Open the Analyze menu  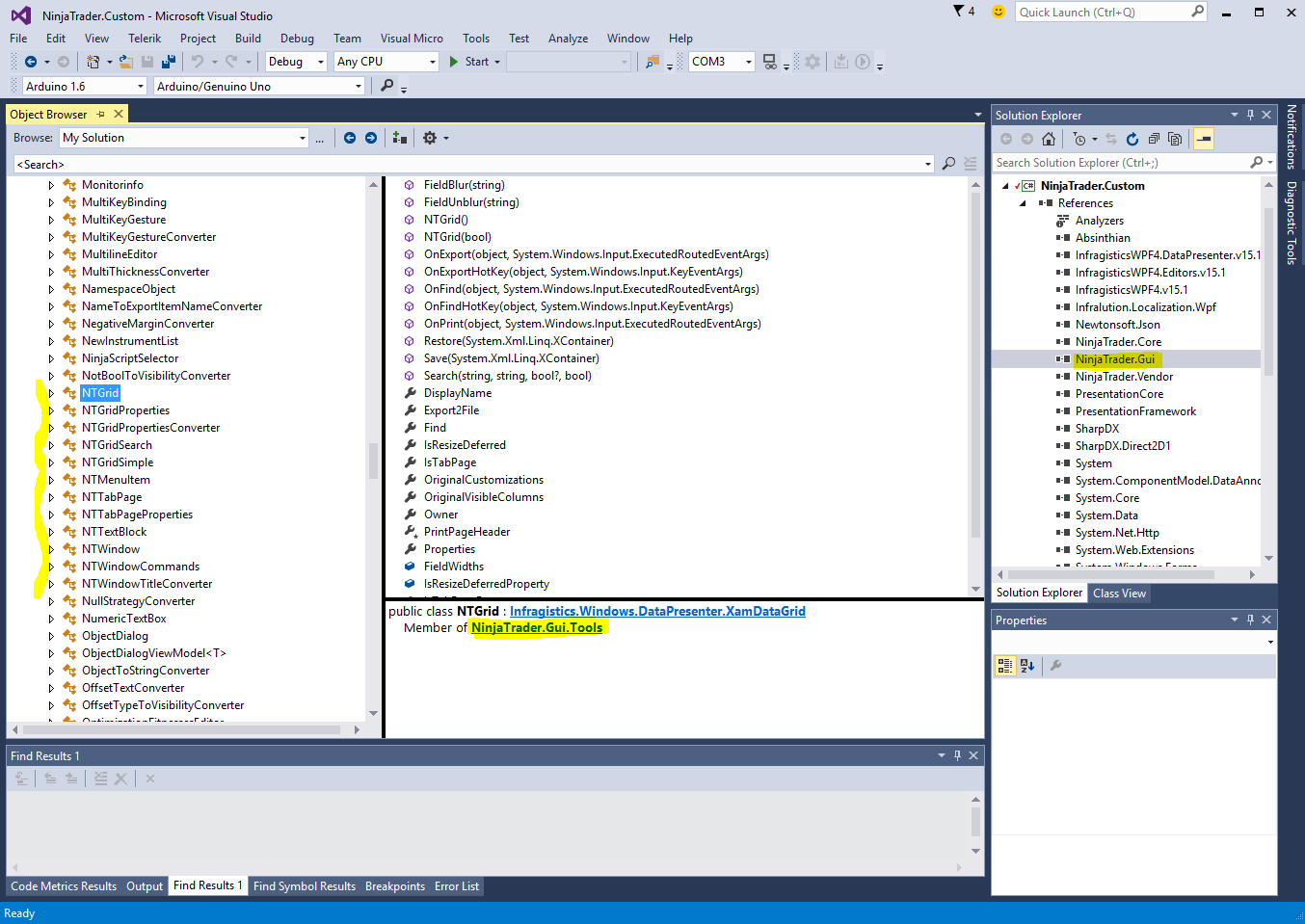tap(568, 39)
